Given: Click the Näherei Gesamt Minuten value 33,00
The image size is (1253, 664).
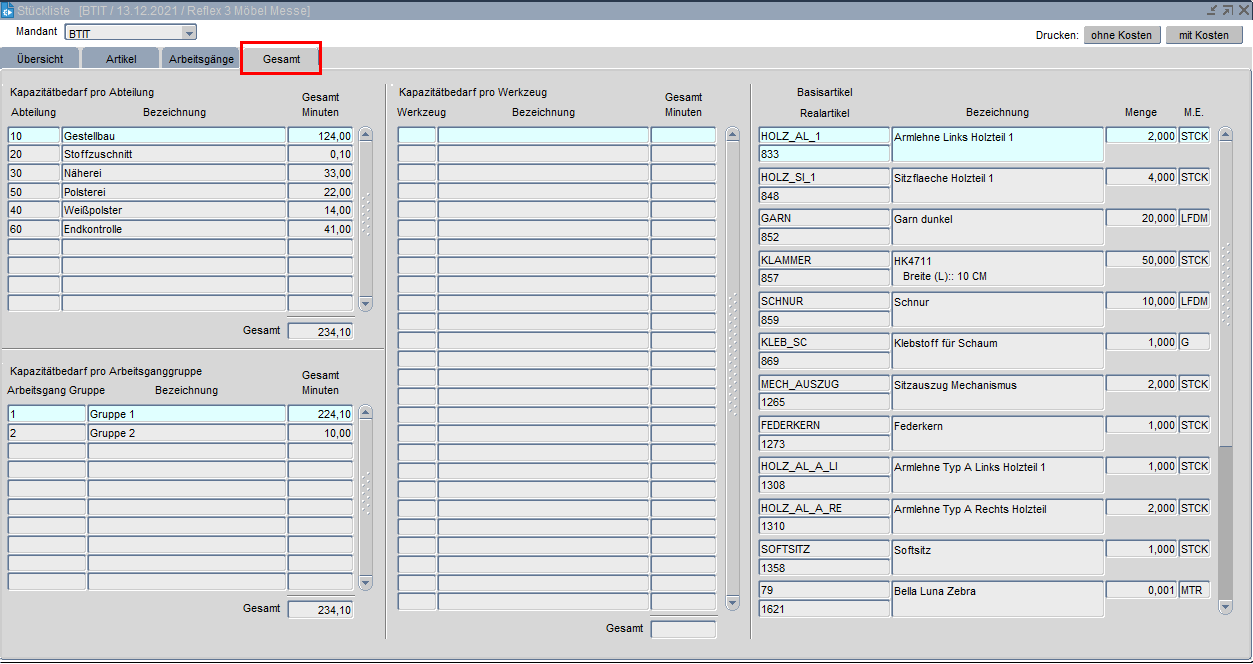Looking at the screenshot, I should pyautogui.click(x=320, y=173).
